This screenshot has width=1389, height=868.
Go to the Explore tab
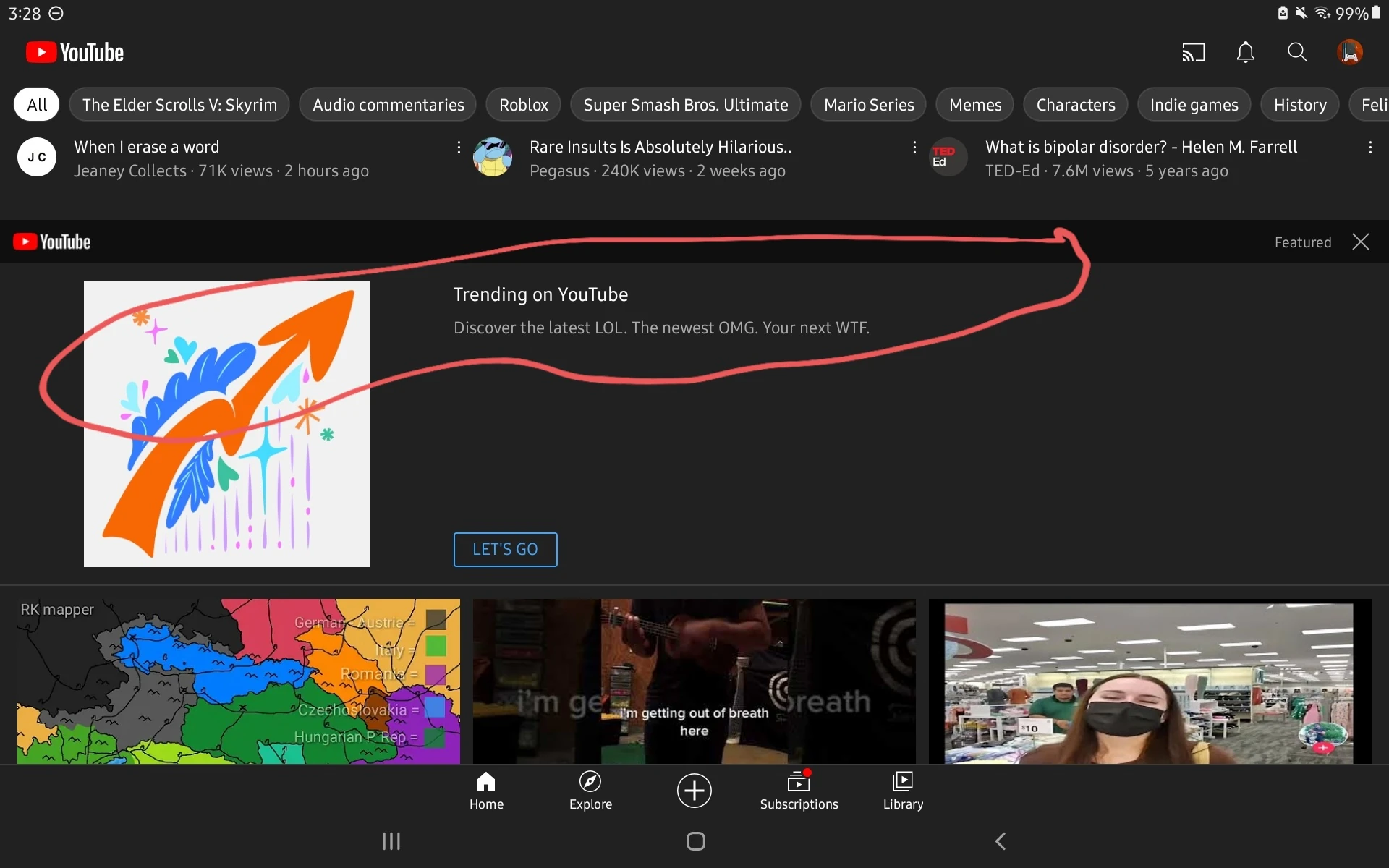pos(590,790)
